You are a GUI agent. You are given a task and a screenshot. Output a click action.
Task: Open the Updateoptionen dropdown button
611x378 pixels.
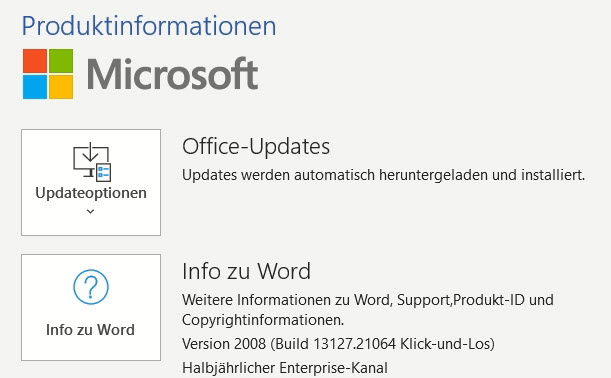(x=91, y=182)
